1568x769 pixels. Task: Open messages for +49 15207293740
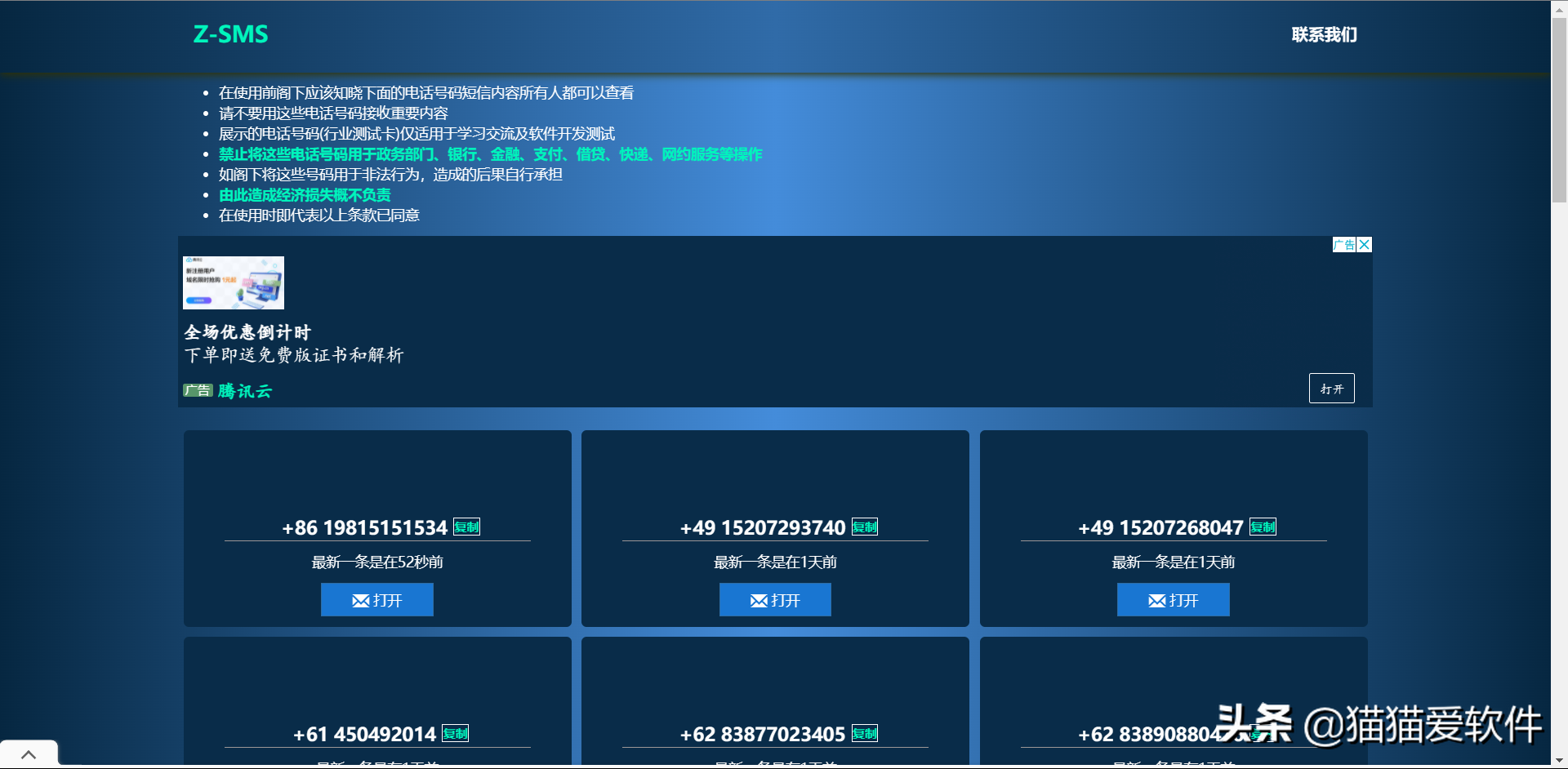pos(775,600)
